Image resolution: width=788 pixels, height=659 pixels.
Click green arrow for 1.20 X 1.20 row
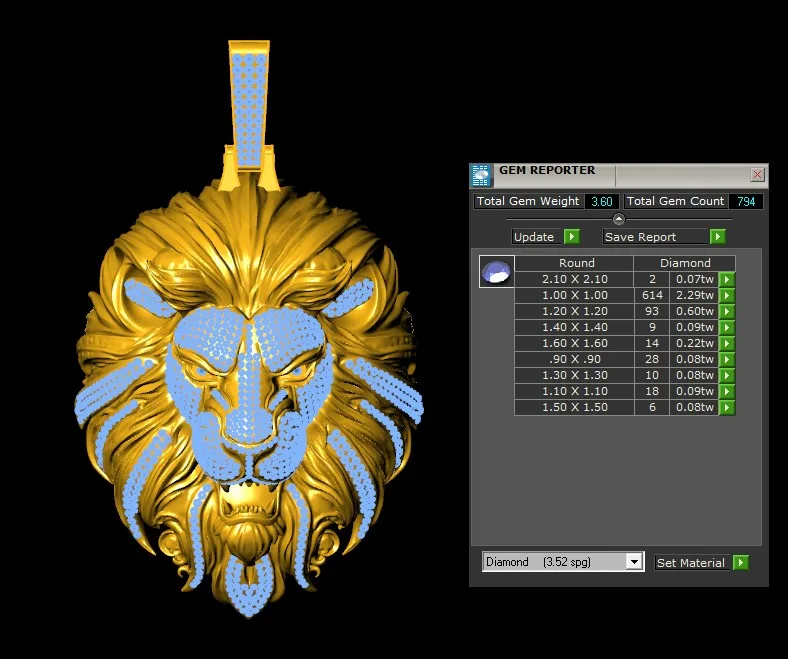point(727,312)
